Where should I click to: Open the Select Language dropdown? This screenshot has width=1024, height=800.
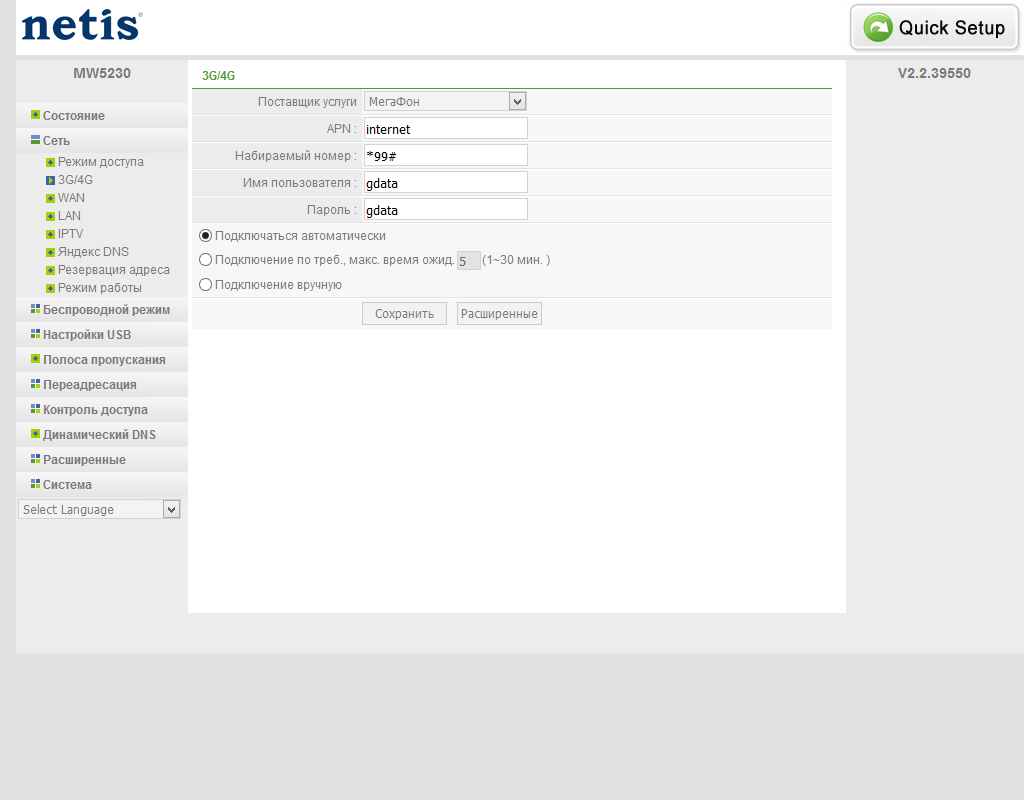(99, 509)
